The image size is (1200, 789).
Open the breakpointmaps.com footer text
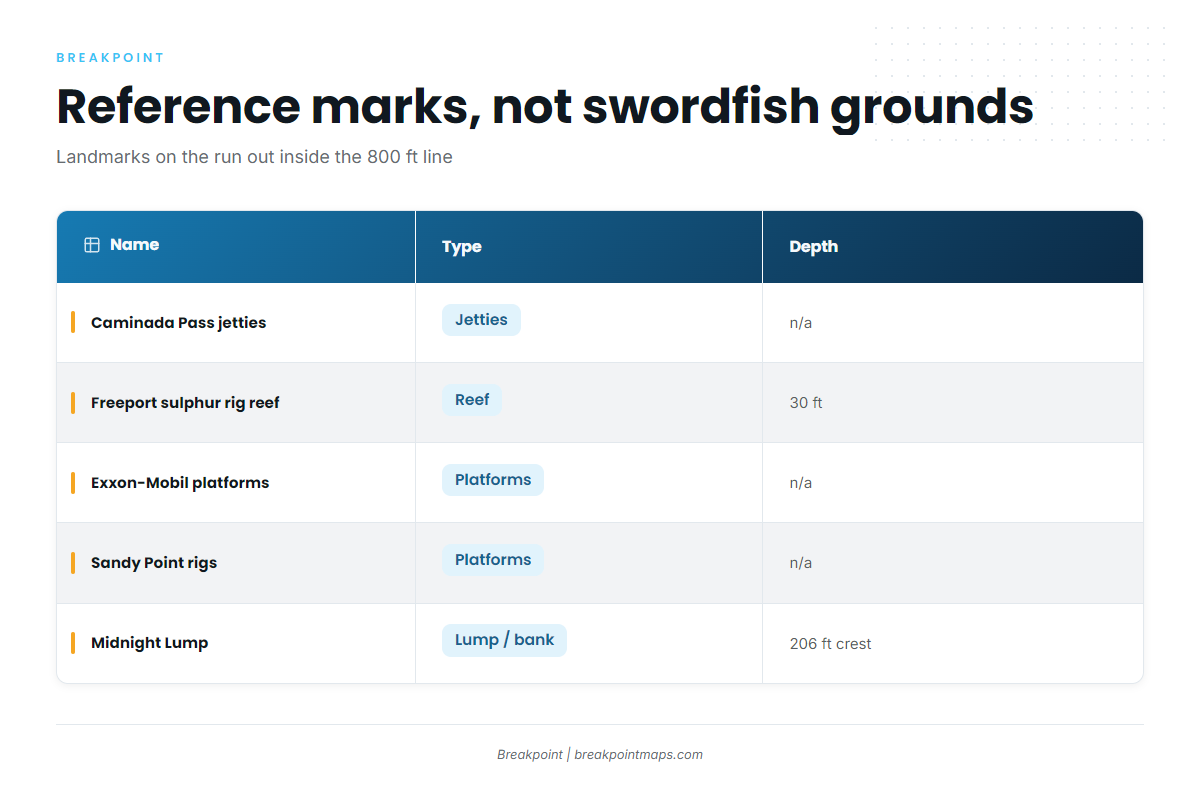pos(639,755)
